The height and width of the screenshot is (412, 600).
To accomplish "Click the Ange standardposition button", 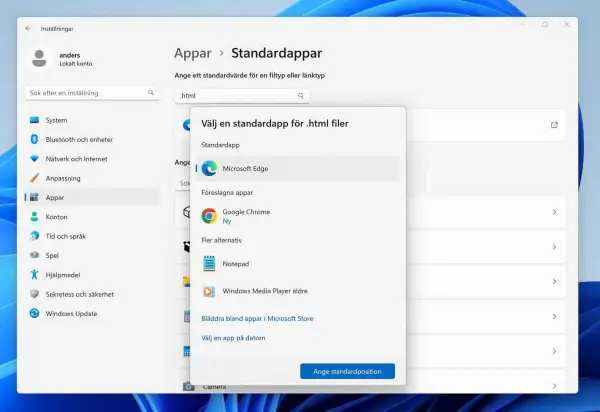I will click(x=347, y=371).
